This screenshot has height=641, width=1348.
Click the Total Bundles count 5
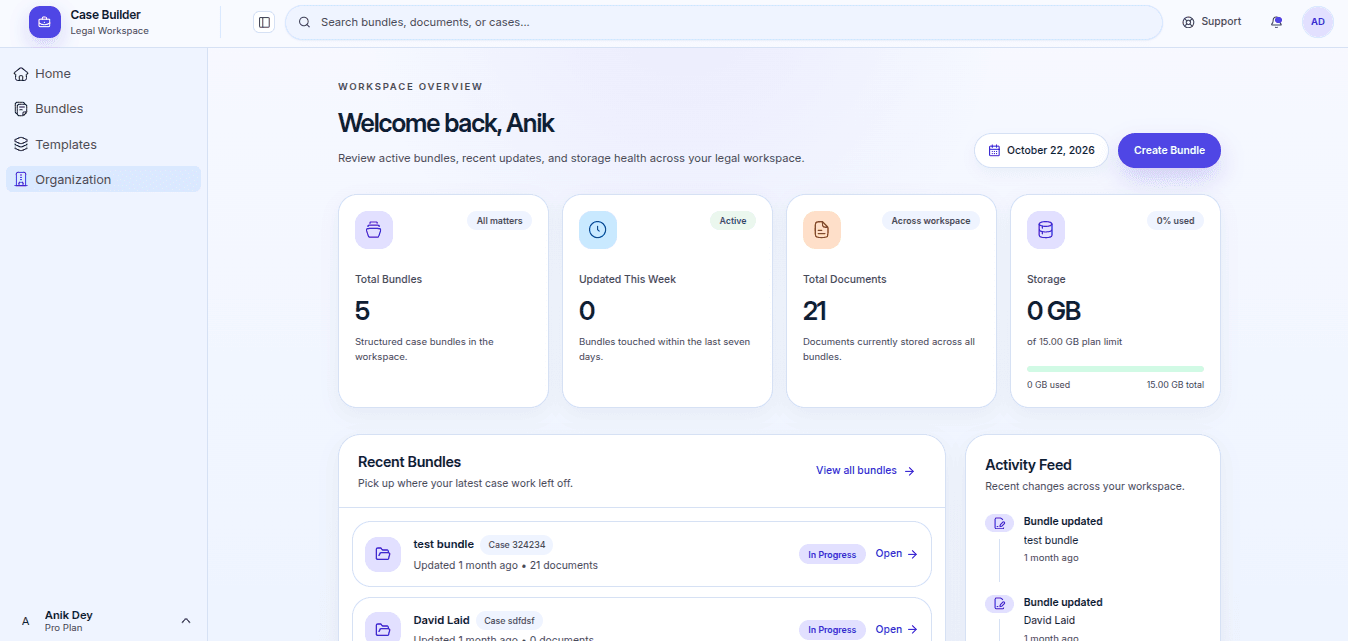click(x=362, y=311)
